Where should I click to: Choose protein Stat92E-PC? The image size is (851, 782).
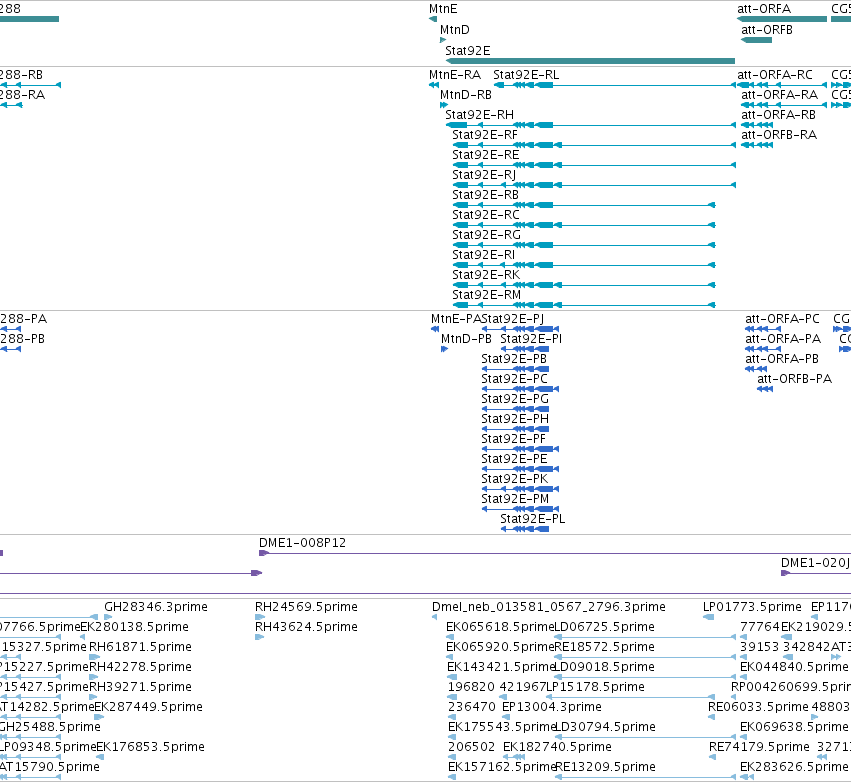[515, 379]
